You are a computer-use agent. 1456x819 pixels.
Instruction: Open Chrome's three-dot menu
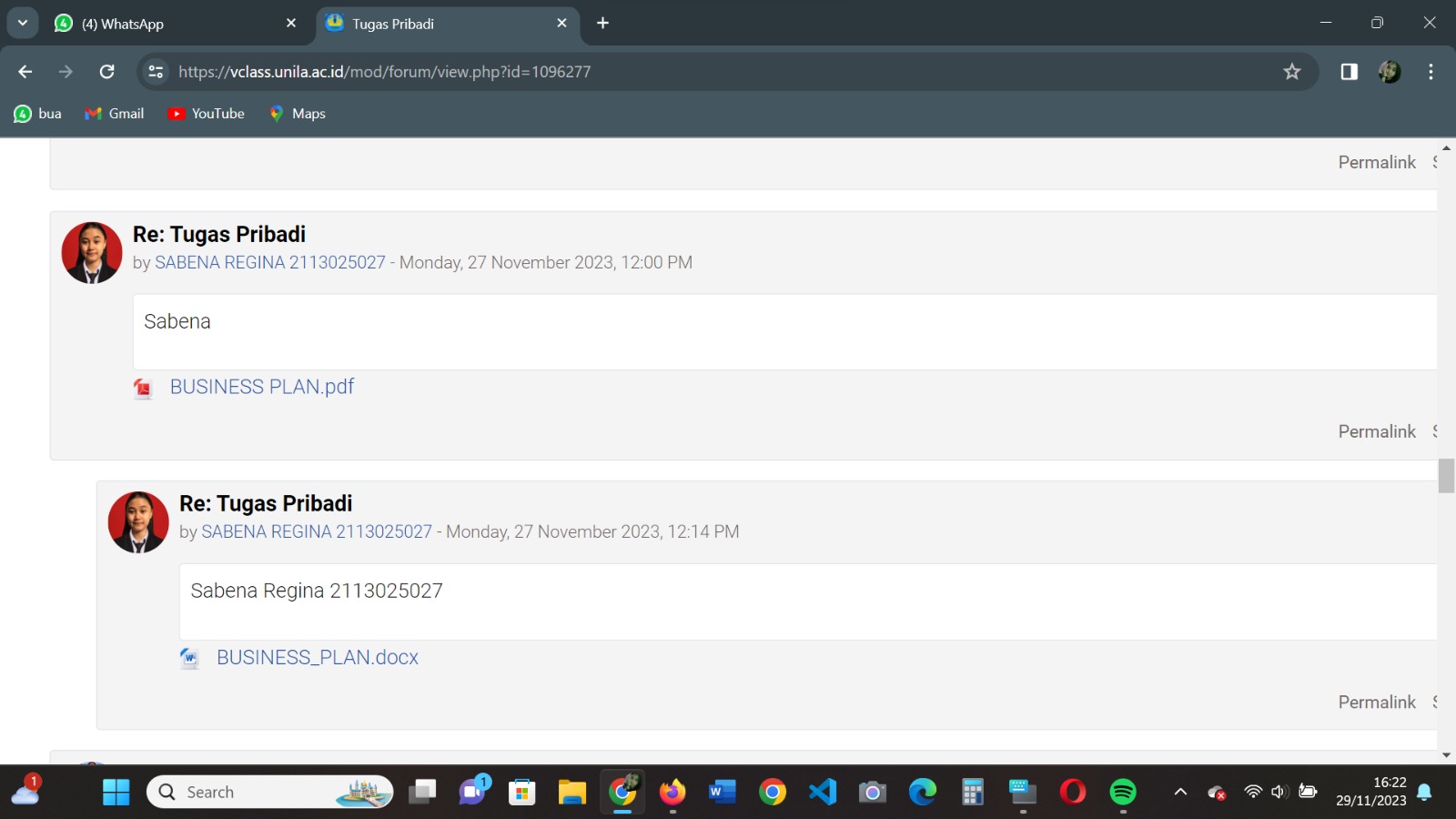click(1431, 72)
